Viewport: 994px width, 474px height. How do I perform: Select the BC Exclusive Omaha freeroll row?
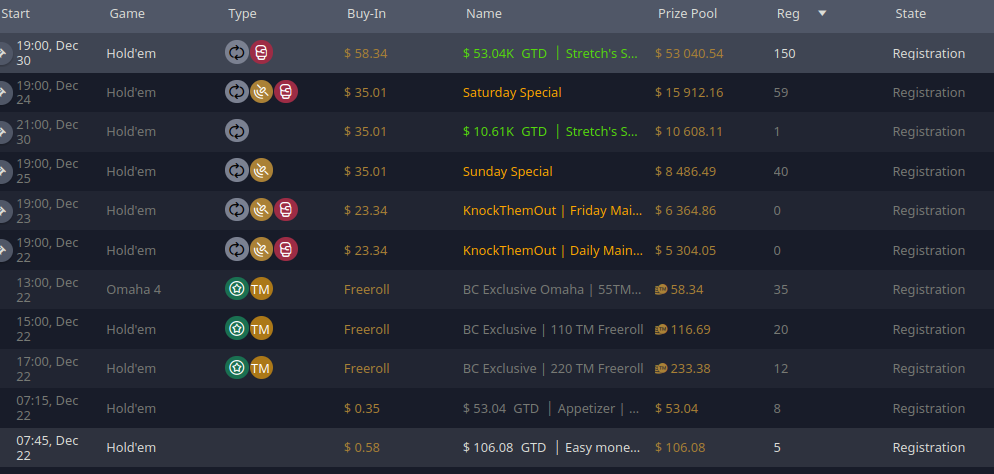(497, 290)
